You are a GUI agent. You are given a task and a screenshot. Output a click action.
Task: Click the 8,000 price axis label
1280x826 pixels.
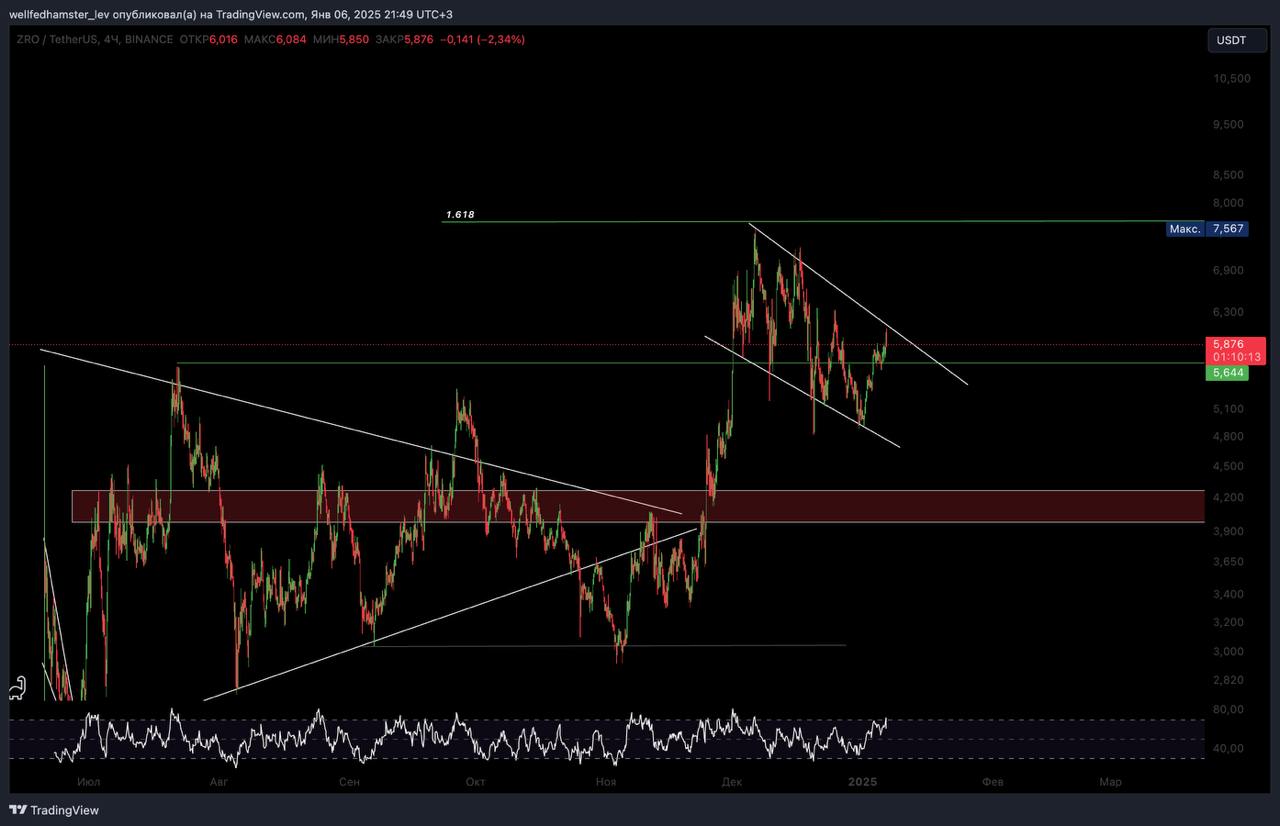tap(1230, 202)
